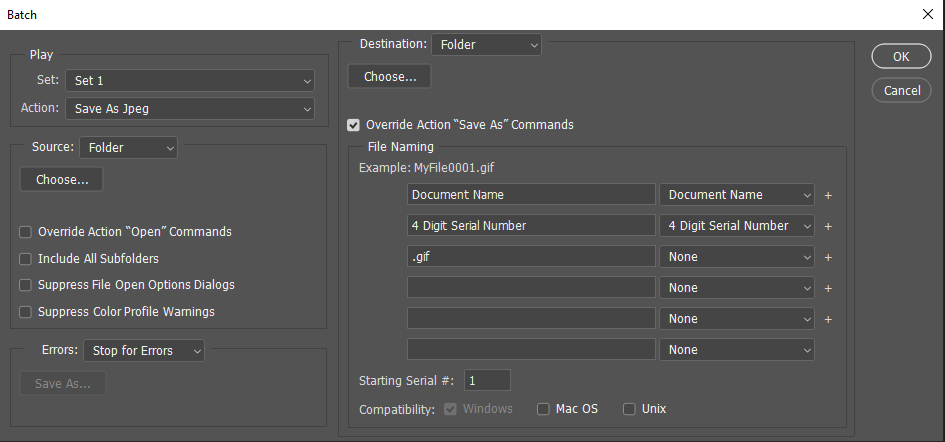
Task: Enable Override Action "Open" Commands
Action: tap(25, 232)
